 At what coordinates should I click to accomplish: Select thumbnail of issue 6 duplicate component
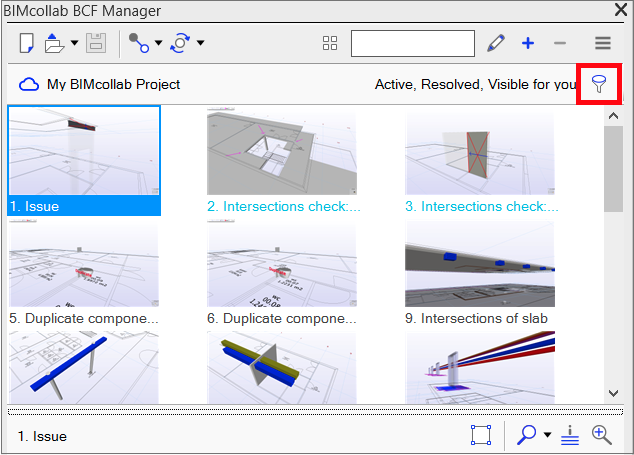point(282,264)
